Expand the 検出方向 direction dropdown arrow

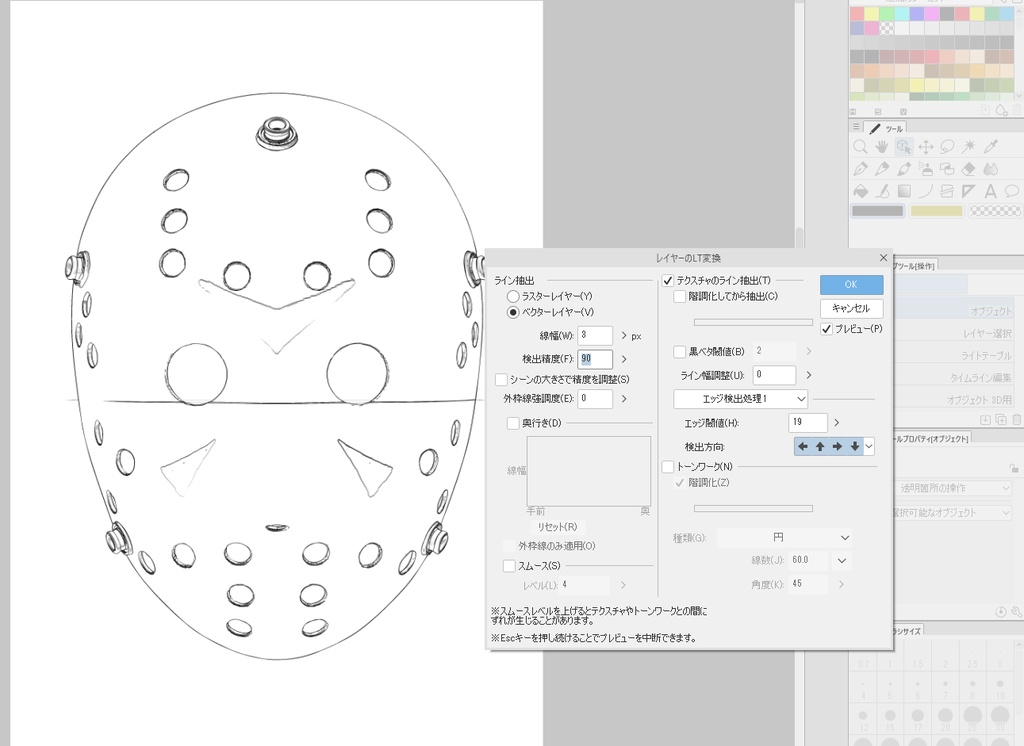[x=869, y=447]
